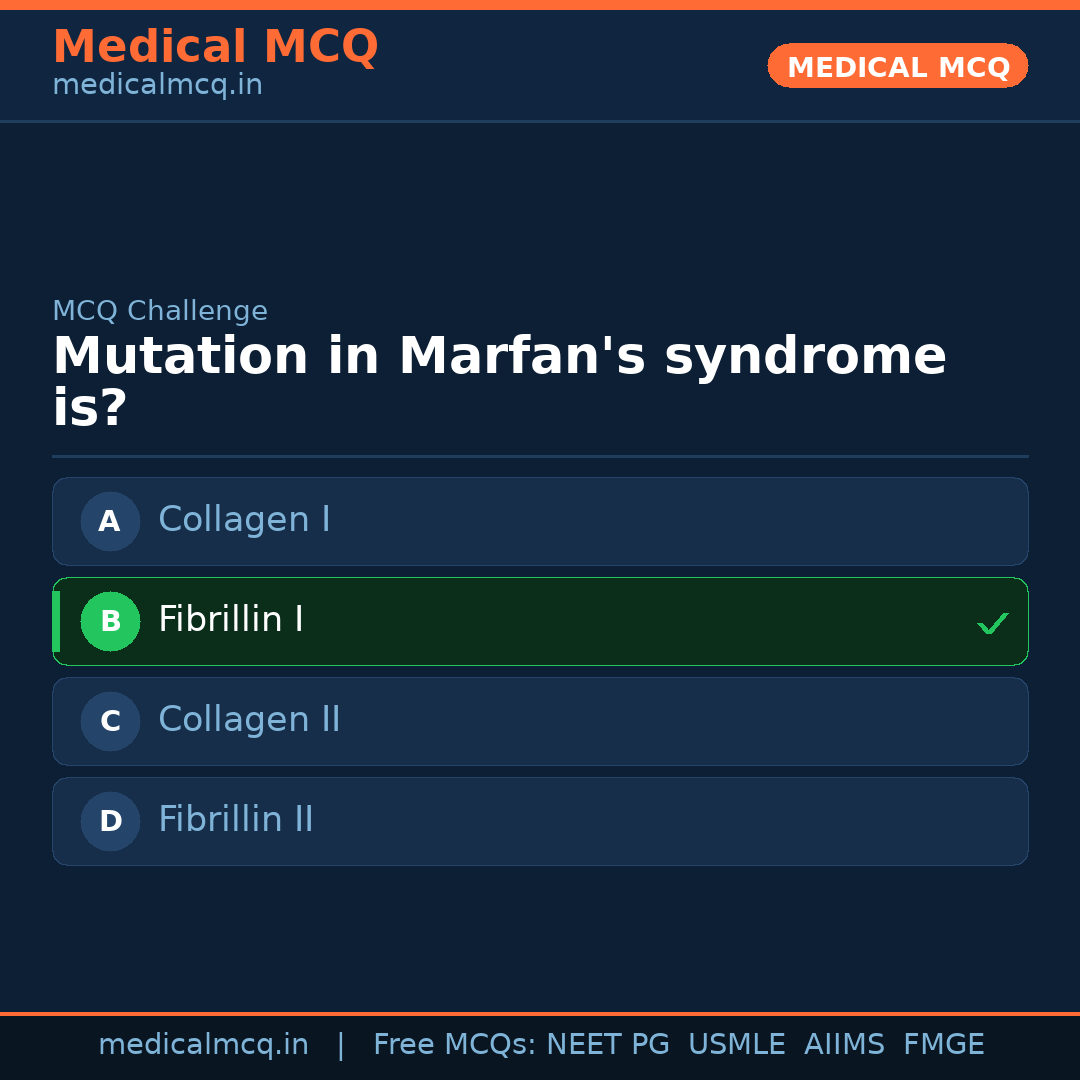
Task: Click the green letter B circle badge
Action: 110,621
